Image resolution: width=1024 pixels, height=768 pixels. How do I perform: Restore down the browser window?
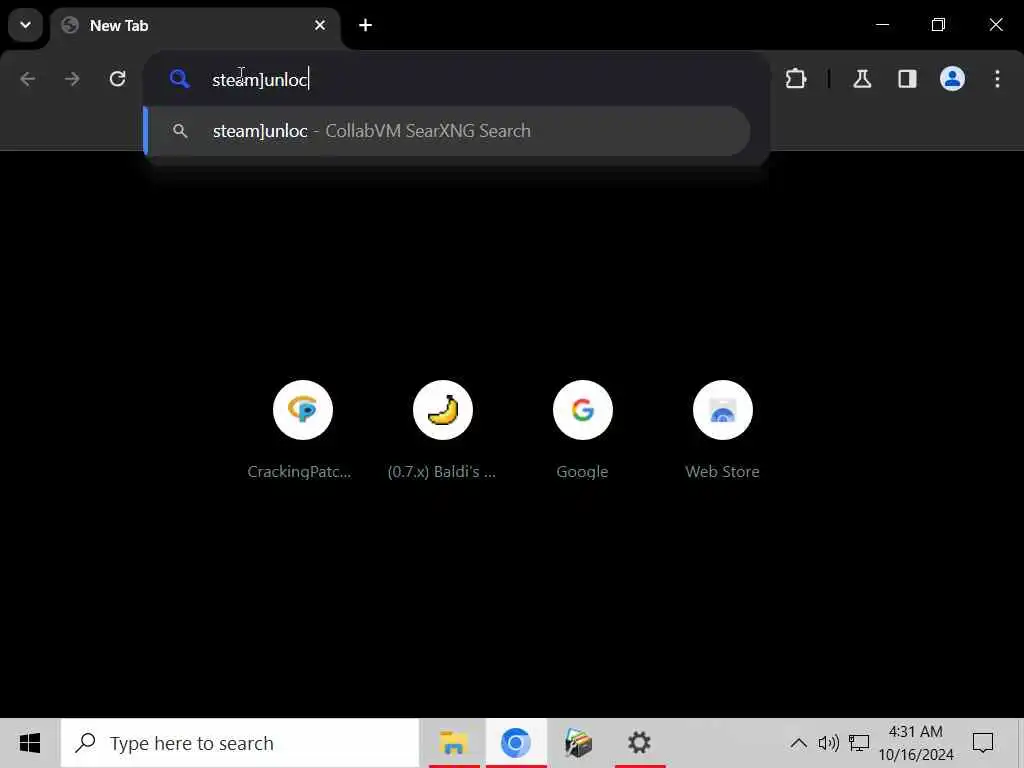[938, 25]
